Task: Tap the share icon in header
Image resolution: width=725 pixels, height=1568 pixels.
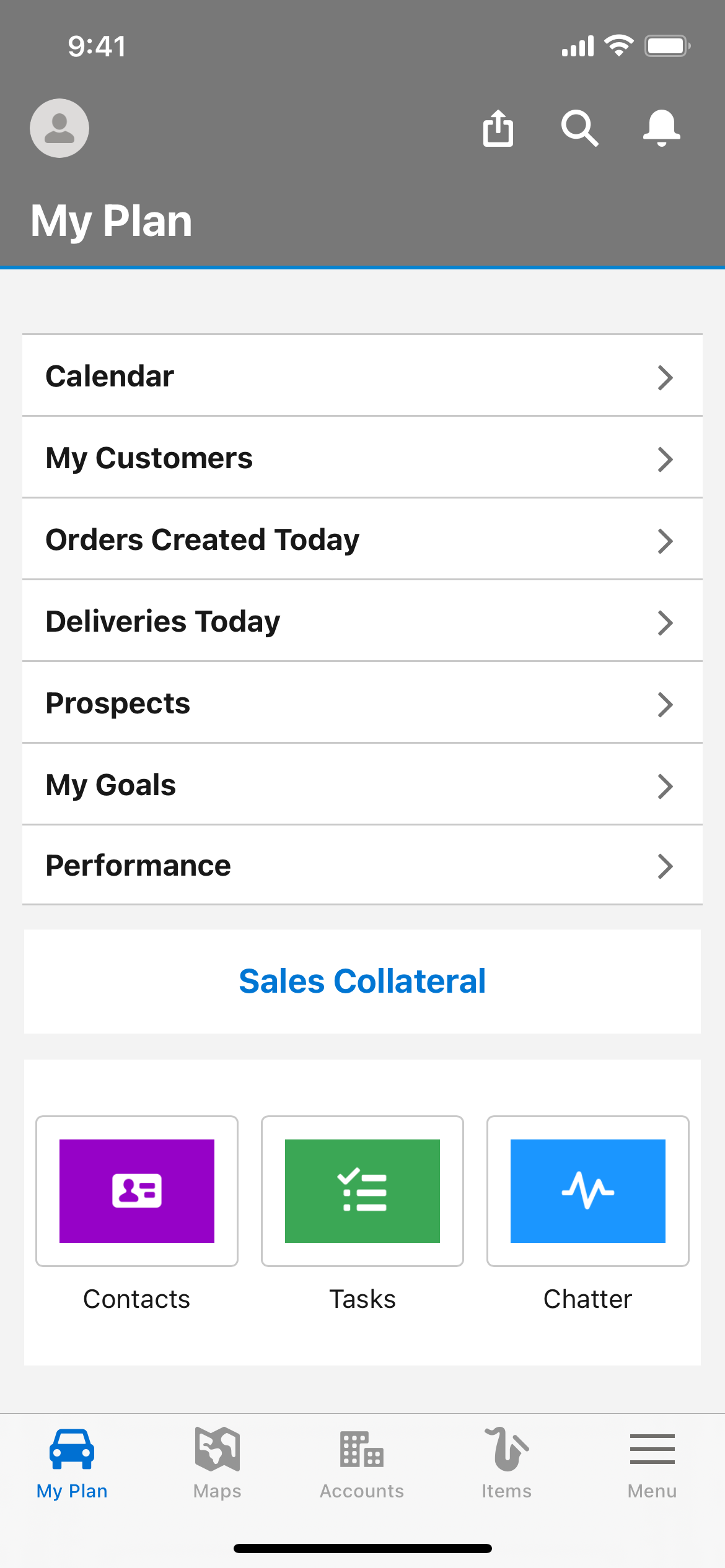Action: (x=498, y=128)
